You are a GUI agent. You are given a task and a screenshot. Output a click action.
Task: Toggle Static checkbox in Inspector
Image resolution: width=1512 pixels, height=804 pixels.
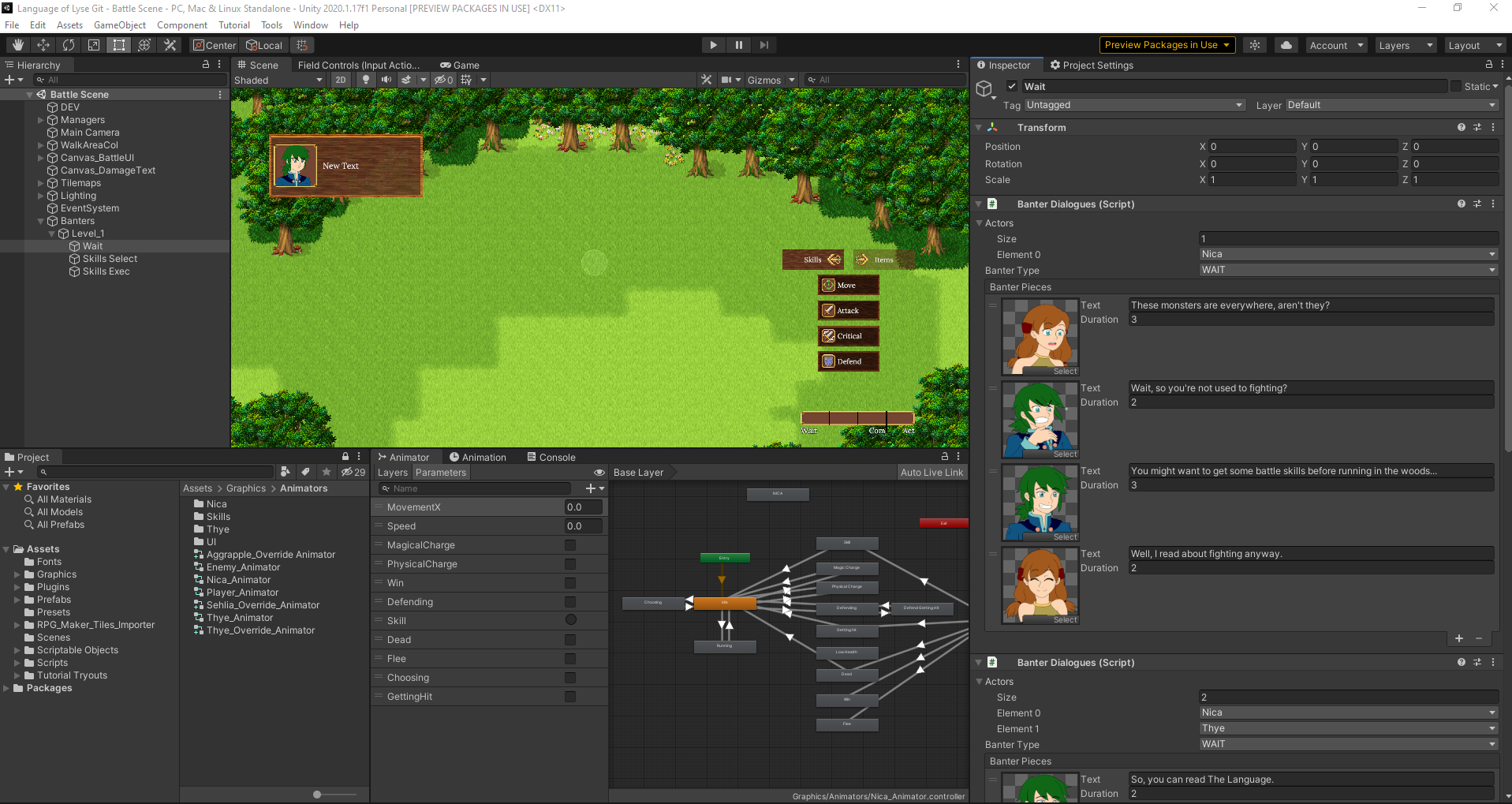[x=1456, y=87]
